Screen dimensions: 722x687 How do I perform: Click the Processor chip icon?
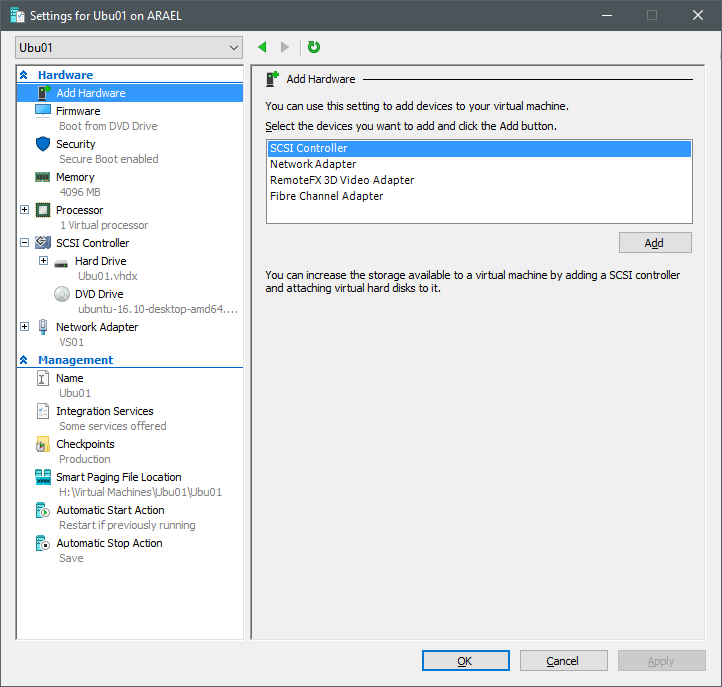(43, 210)
